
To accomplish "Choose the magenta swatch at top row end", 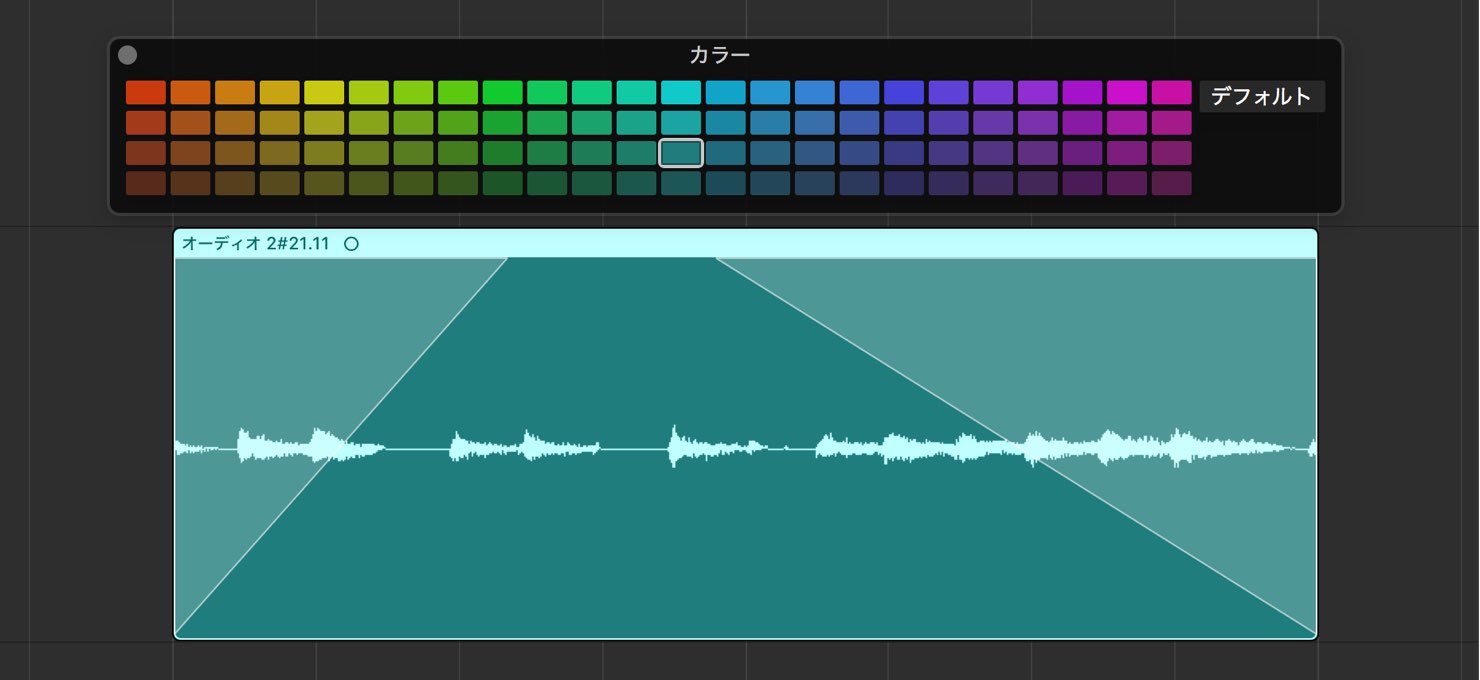I will tap(1171, 93).
